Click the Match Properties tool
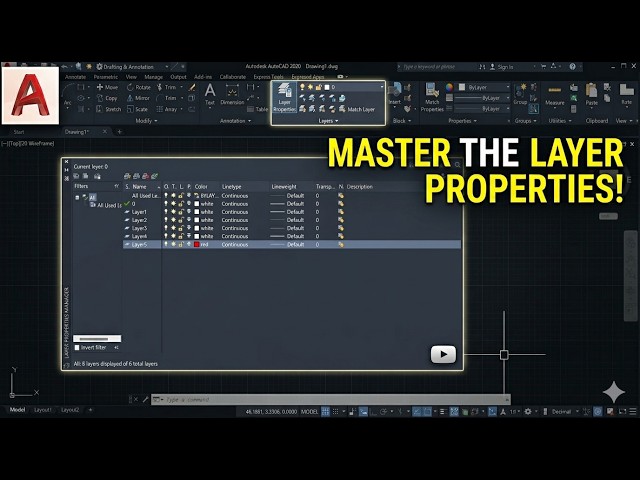 click(x=432, y=97)
